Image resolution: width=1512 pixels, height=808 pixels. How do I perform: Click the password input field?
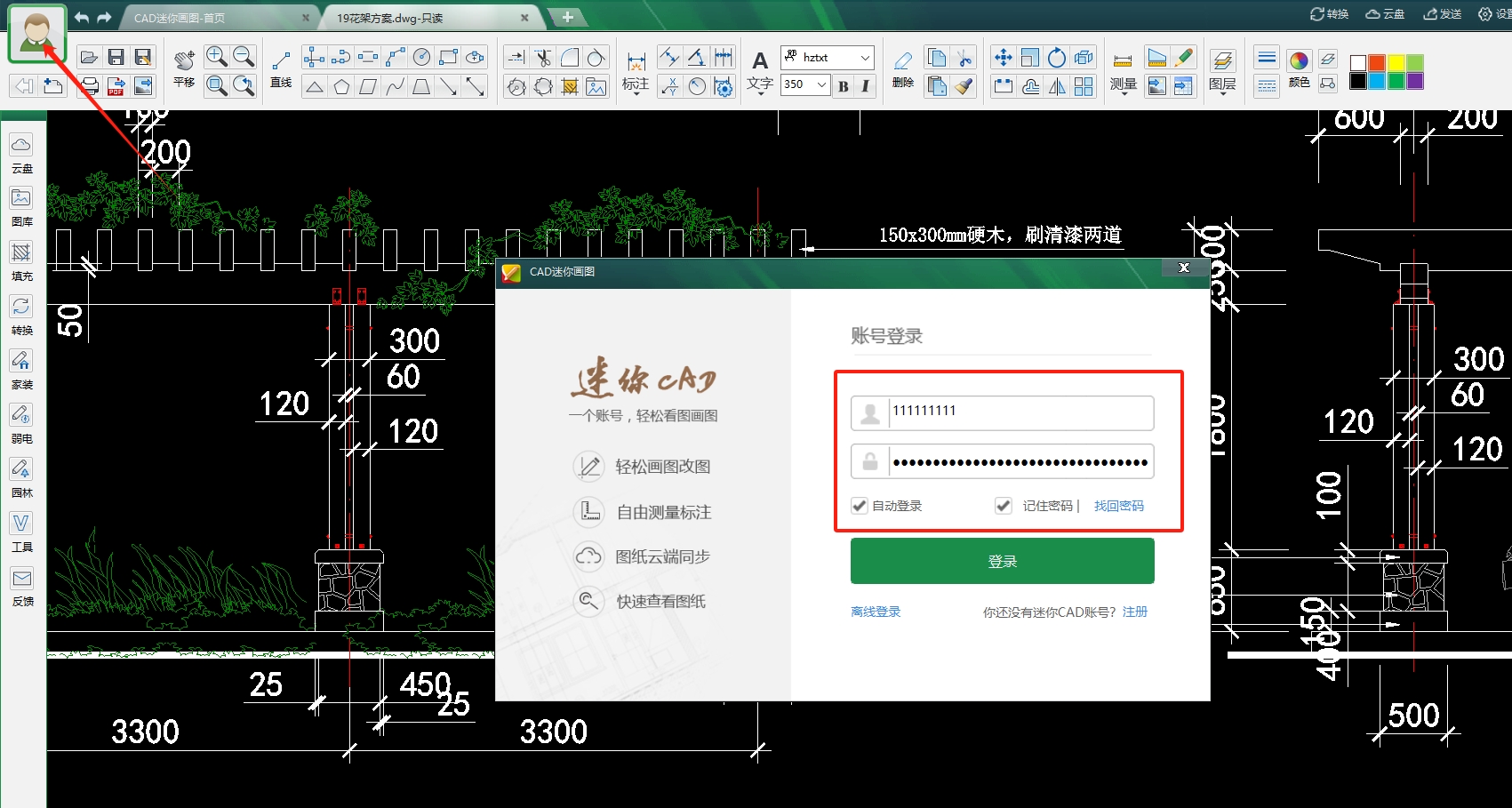[1003, 461]
